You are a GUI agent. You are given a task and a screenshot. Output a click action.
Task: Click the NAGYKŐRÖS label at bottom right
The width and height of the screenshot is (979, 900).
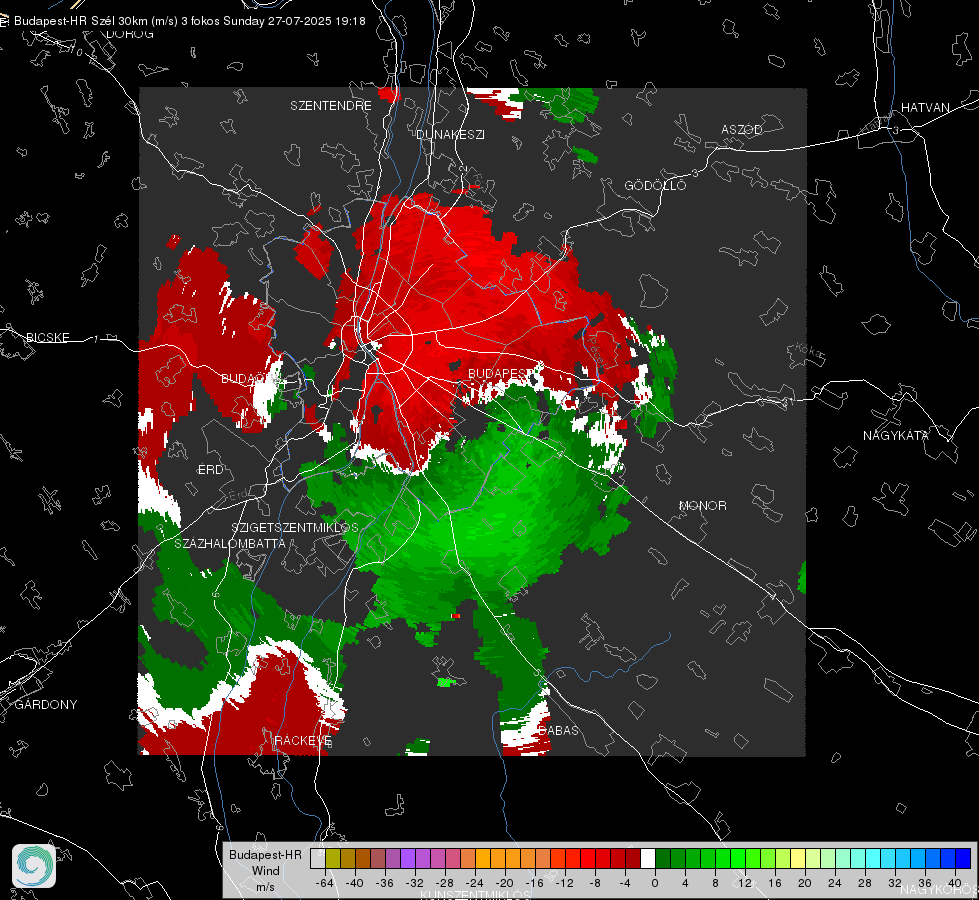[x=939, y=889]
